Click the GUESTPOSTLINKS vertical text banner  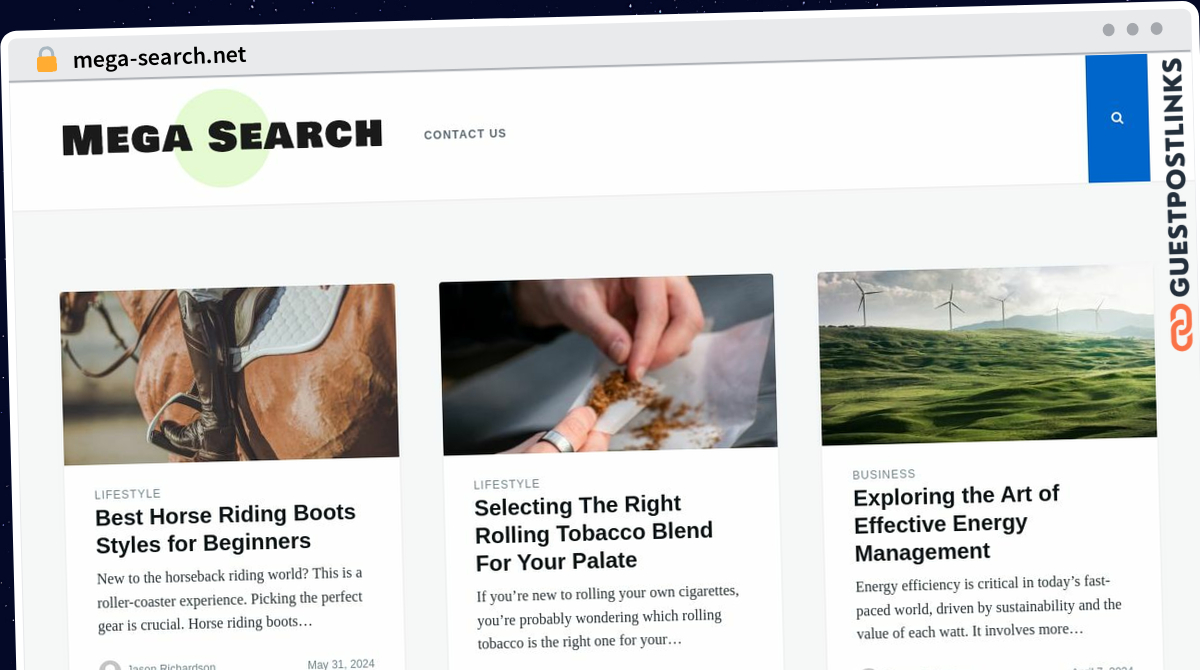click(1178, 177)
